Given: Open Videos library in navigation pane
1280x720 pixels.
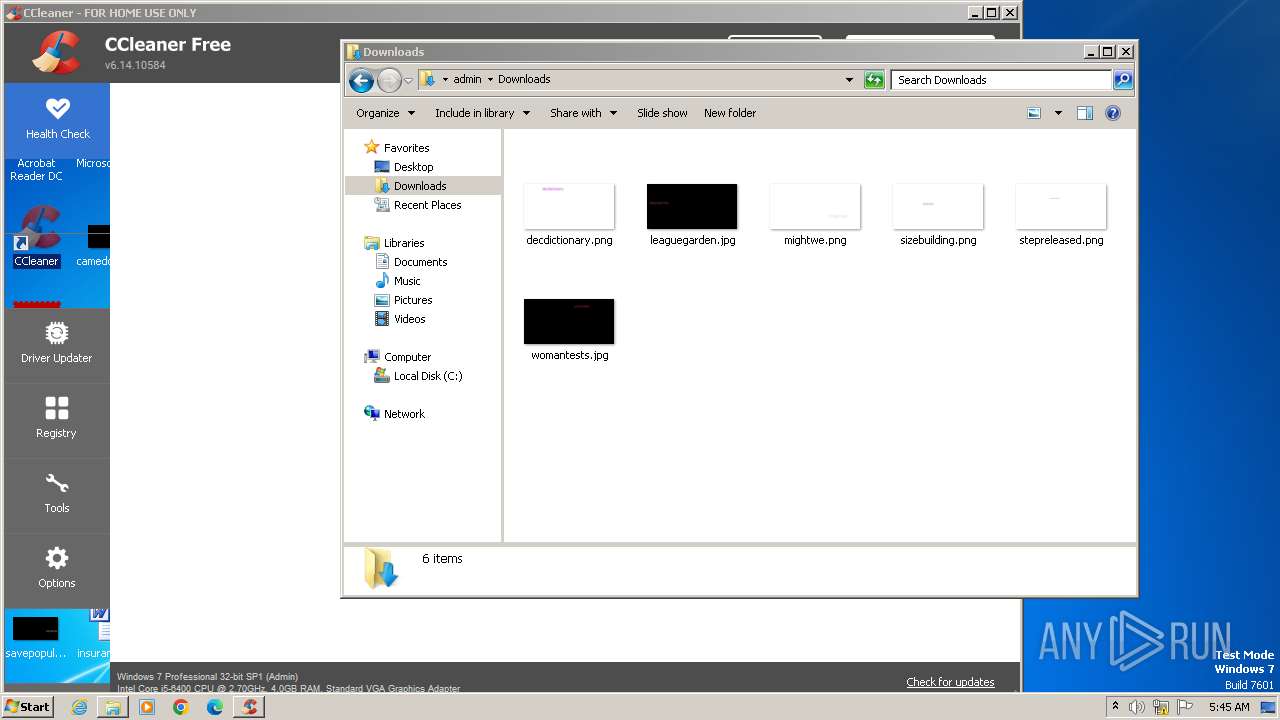Looking at the screenshot, I should click(x=409, y=319).
